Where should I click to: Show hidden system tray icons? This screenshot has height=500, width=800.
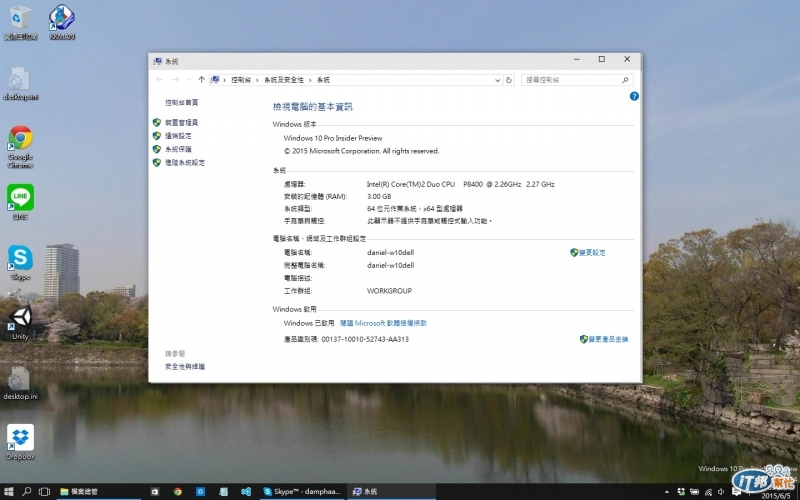click(666, 492)
